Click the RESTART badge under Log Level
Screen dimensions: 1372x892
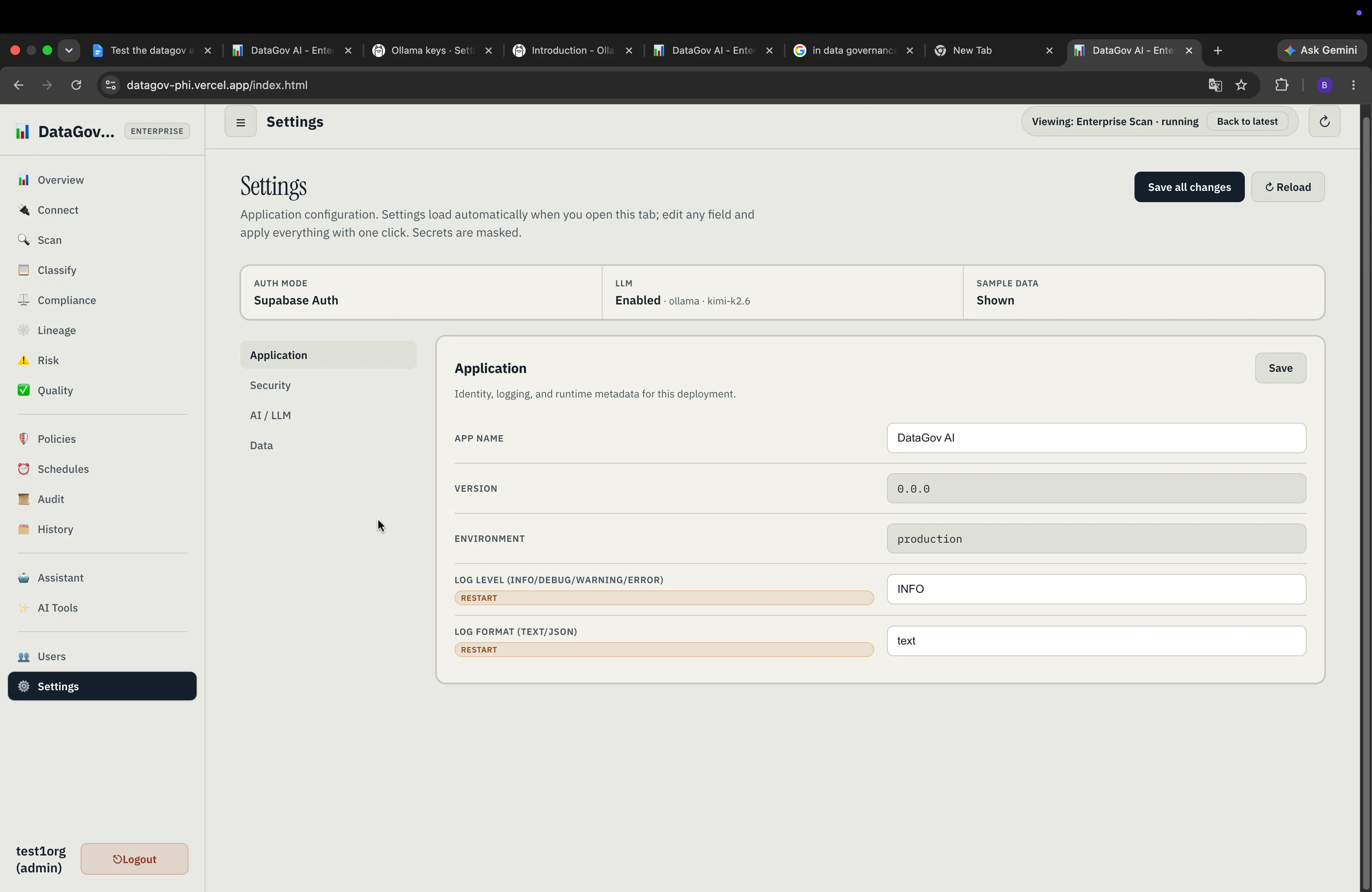tap(664, 598)
